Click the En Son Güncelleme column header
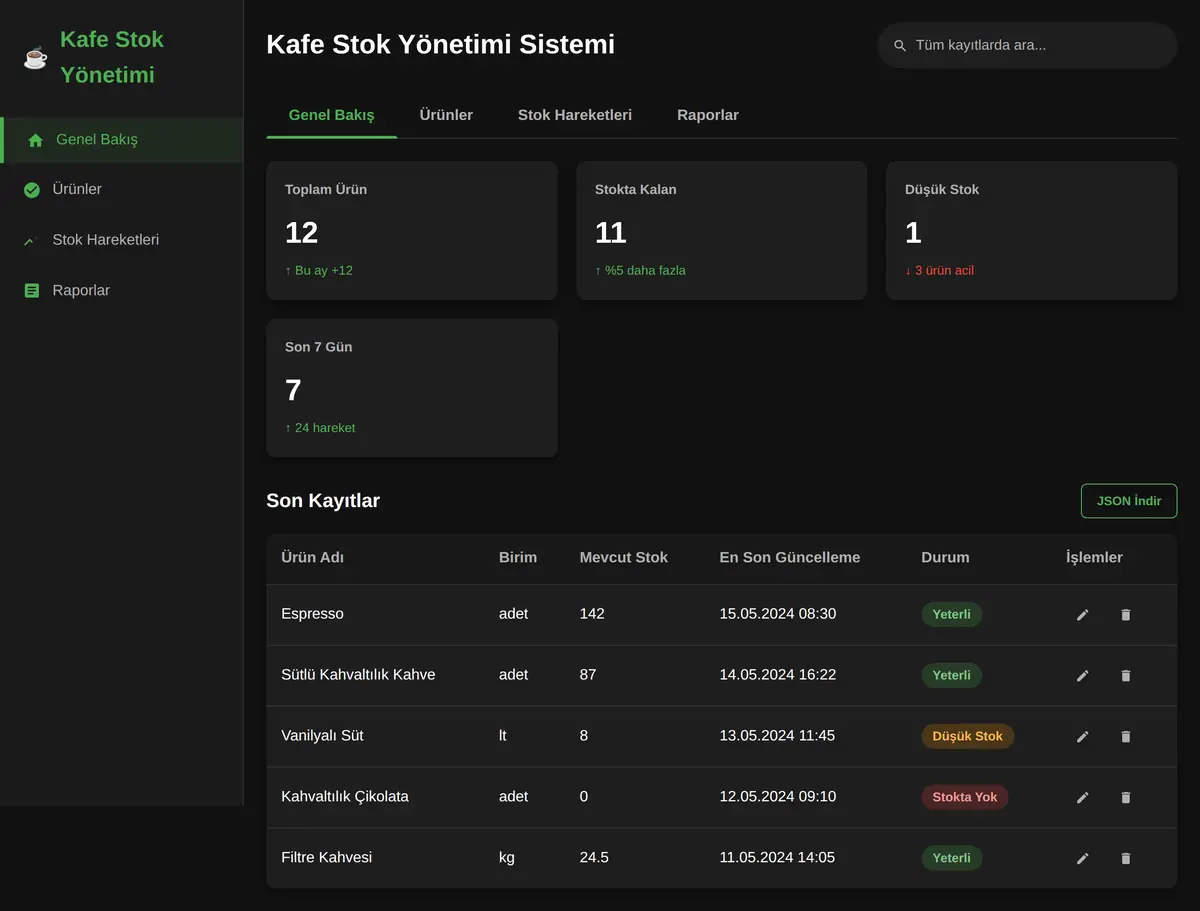Viewport: 1200px width, 911px height. tap(790, 558)
